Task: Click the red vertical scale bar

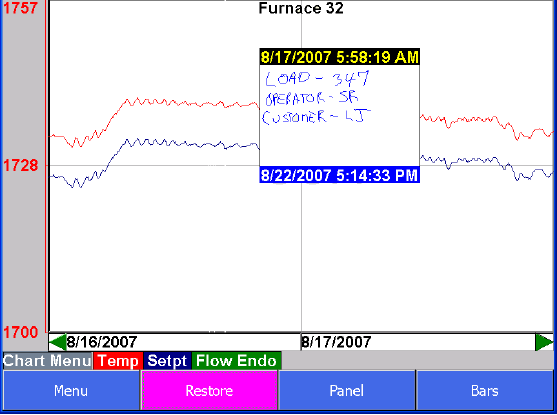Action: point(46,166)
